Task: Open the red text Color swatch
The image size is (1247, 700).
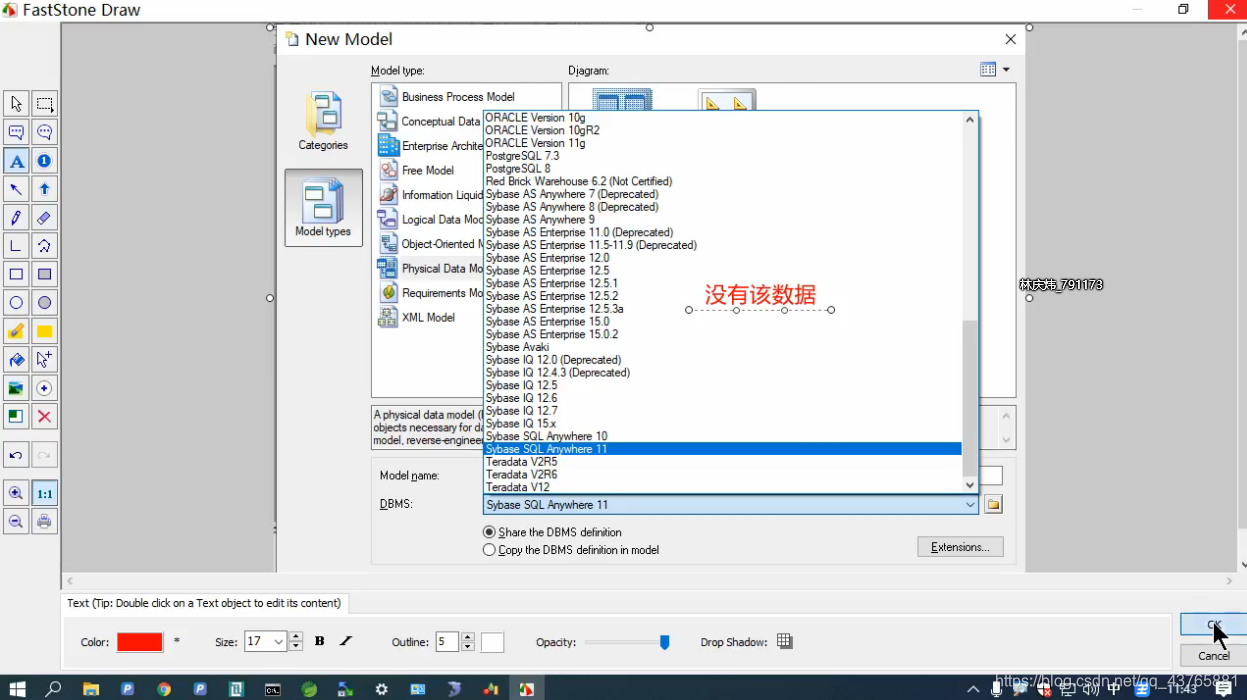Action: click(140, 642)
